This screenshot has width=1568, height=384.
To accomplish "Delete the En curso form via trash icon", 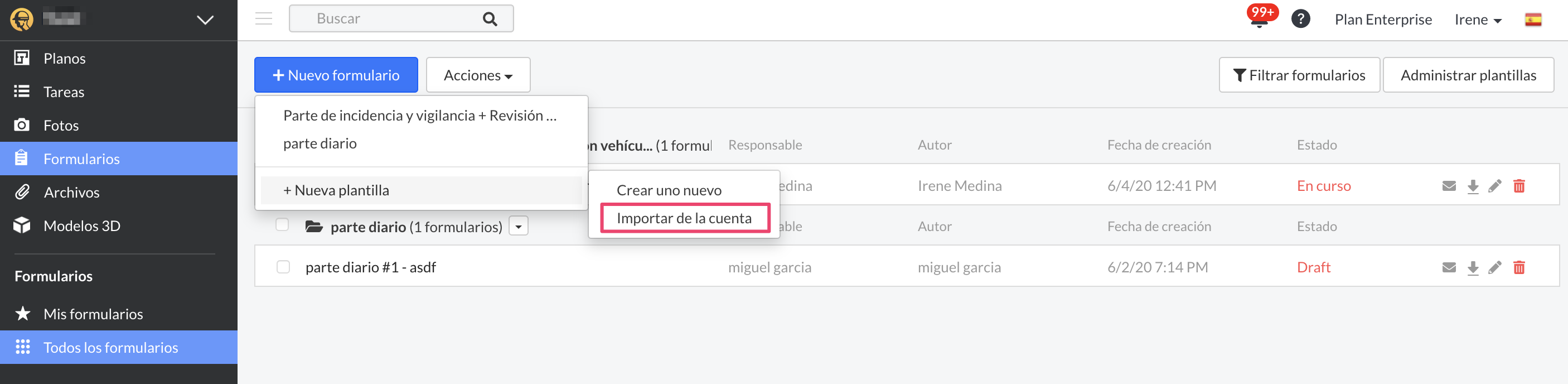I will 1519,186.
